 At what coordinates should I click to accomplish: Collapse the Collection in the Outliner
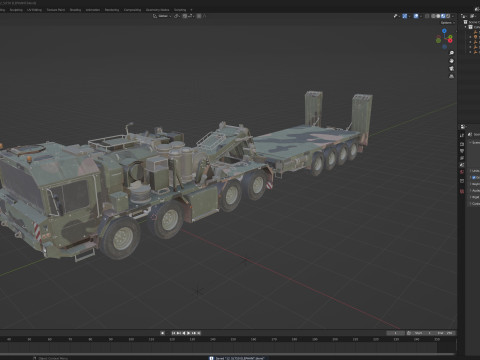(x=465, y=27)
